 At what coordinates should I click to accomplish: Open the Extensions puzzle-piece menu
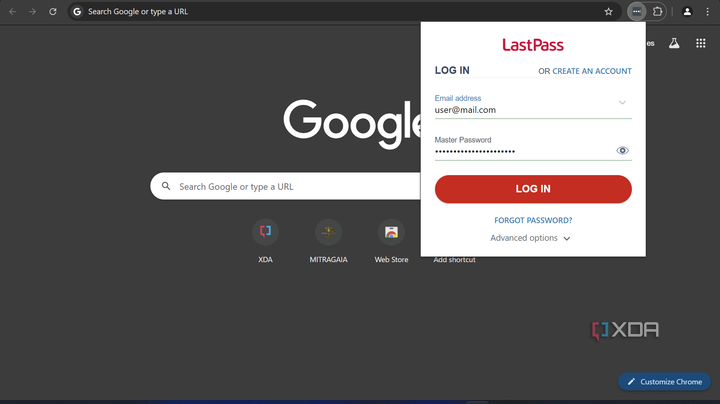click(658, 11)
